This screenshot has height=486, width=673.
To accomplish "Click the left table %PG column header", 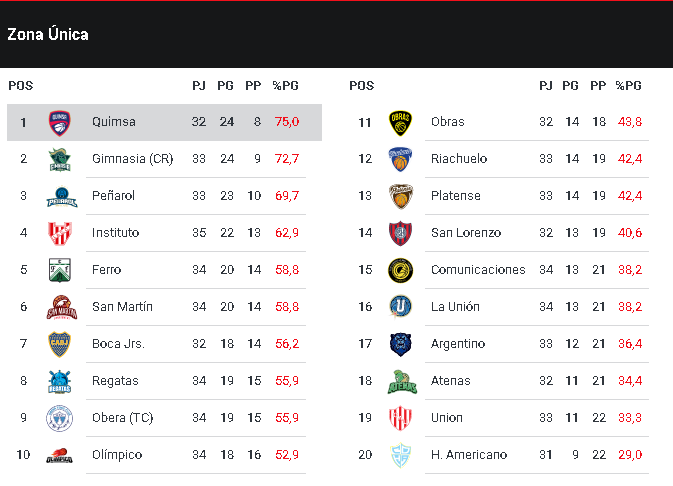I will point(286,86).
